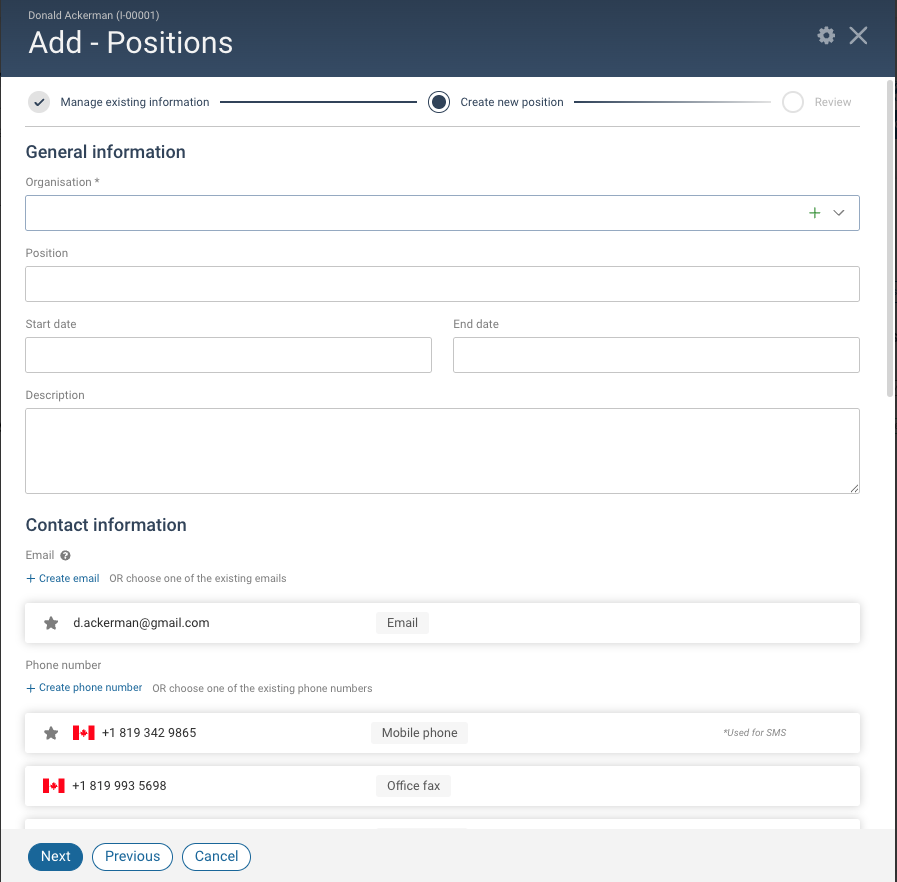
Task: Close the Add Positions dialog
Action: (858, 36)
